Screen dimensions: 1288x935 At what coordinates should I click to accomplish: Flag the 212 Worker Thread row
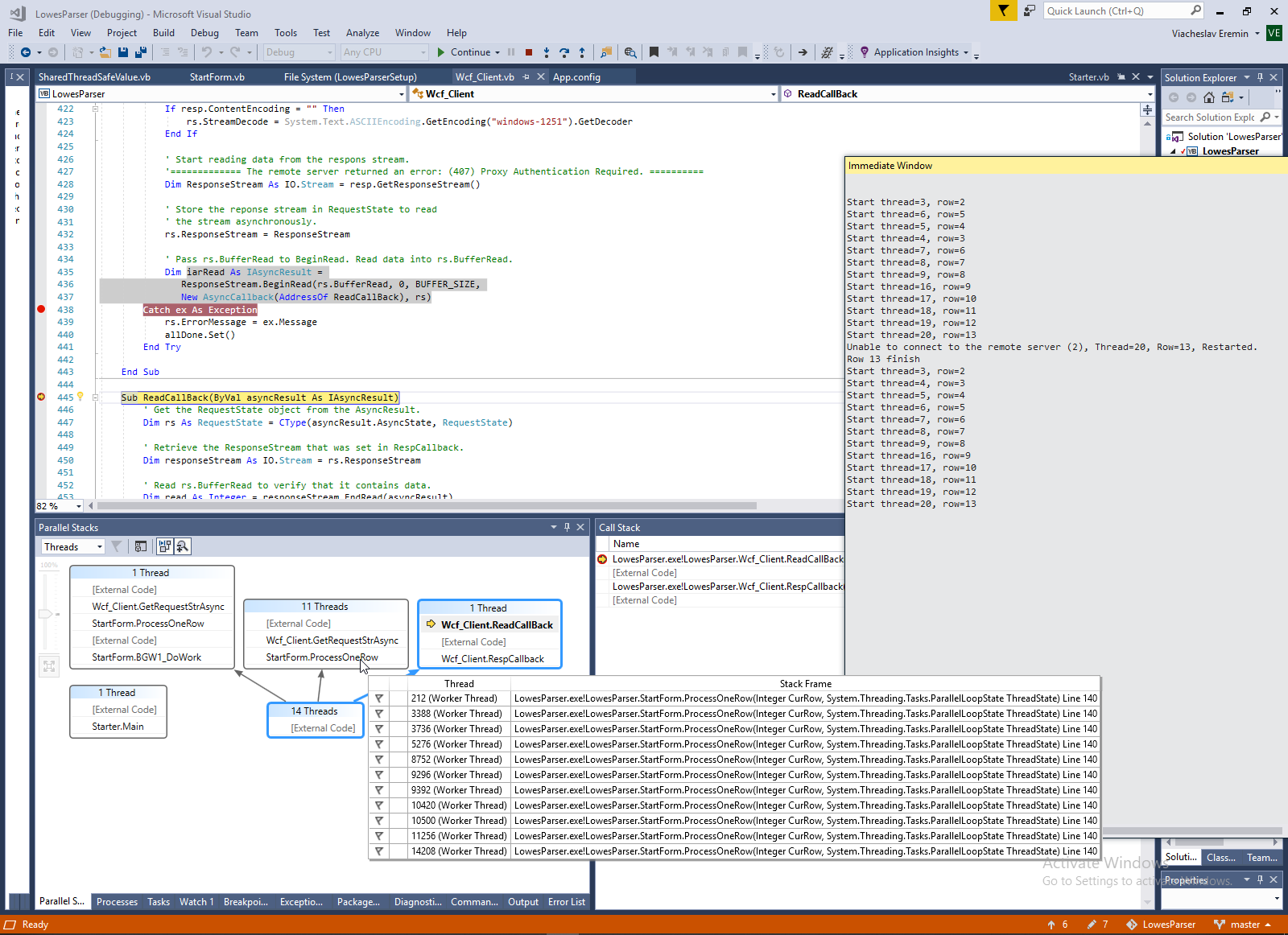click(379, 698)
